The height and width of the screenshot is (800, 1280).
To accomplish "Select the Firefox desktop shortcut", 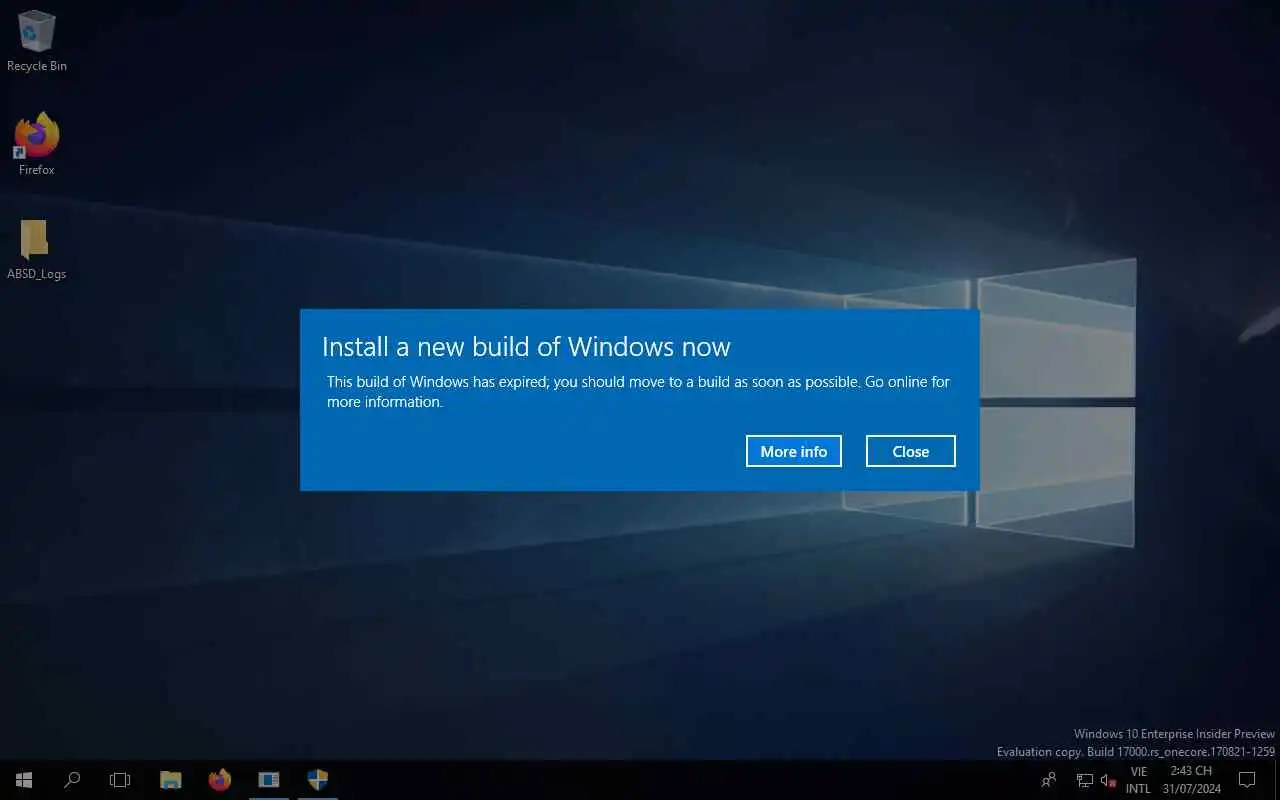I will pyautogui.click(x=37, y=145).
